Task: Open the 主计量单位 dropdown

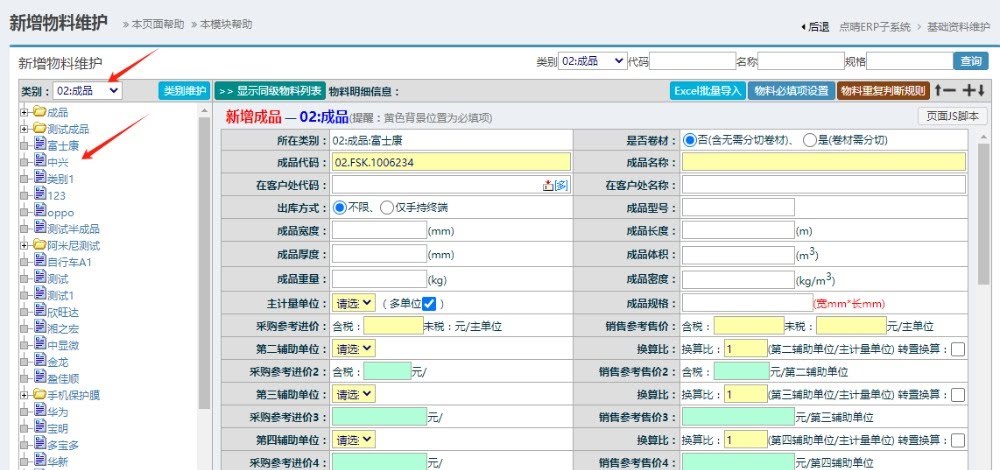Action: (x=354, y=303)
